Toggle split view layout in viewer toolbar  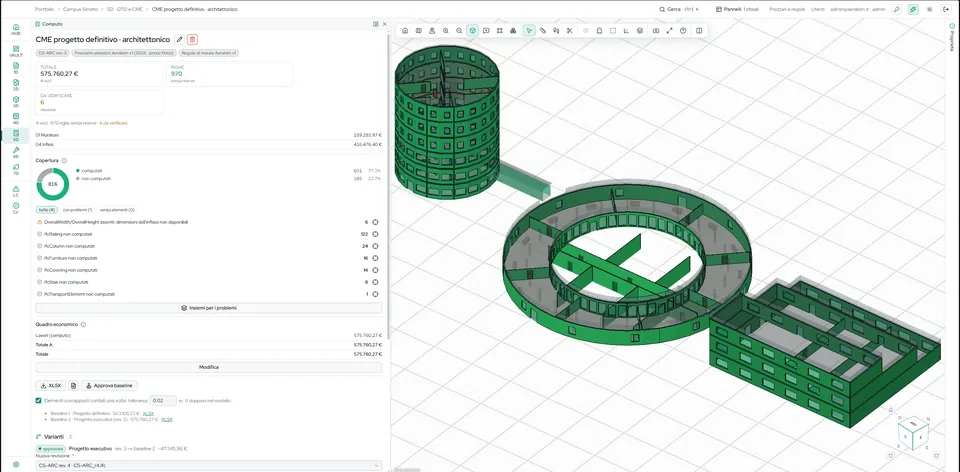(x=699, y=31)
